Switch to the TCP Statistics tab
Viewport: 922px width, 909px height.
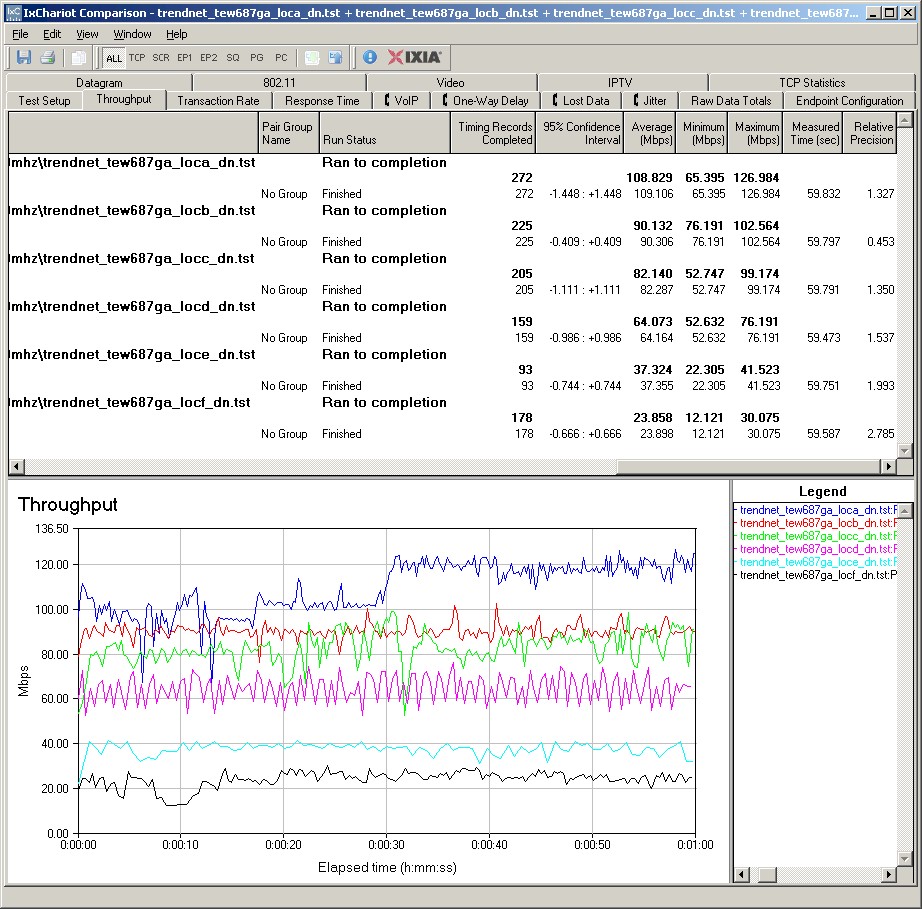[x=812, y=82]
